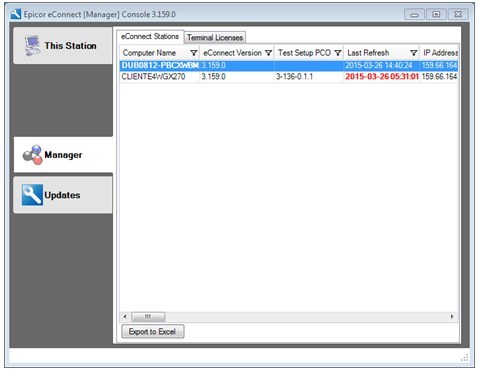Click the horizontal scrollbar right arrow

452,316
